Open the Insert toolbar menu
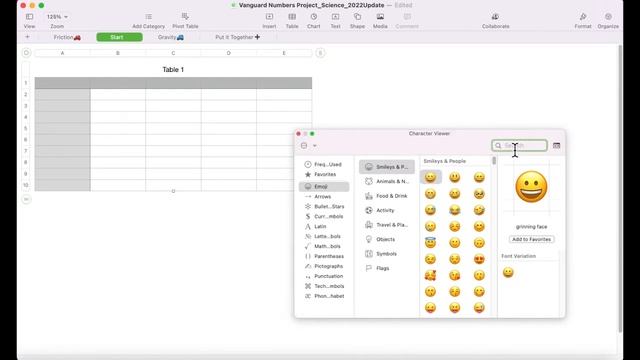 pos(269,17)
